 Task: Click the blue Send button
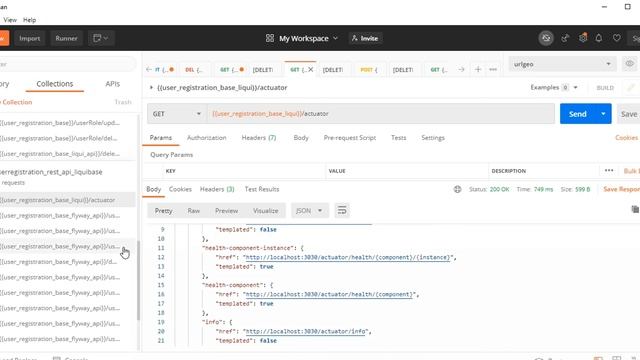coord(578,114)
